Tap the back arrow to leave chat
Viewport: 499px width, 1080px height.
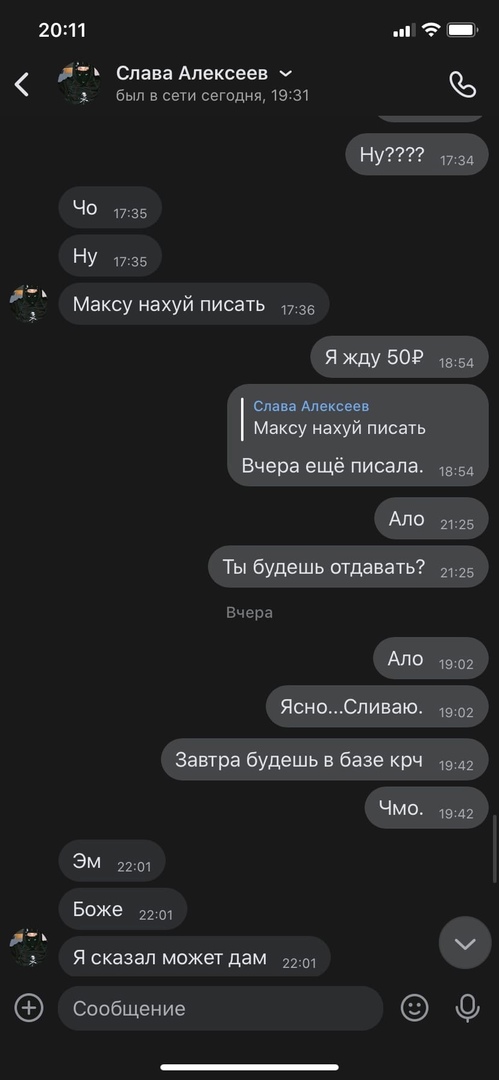click(22, 84)
